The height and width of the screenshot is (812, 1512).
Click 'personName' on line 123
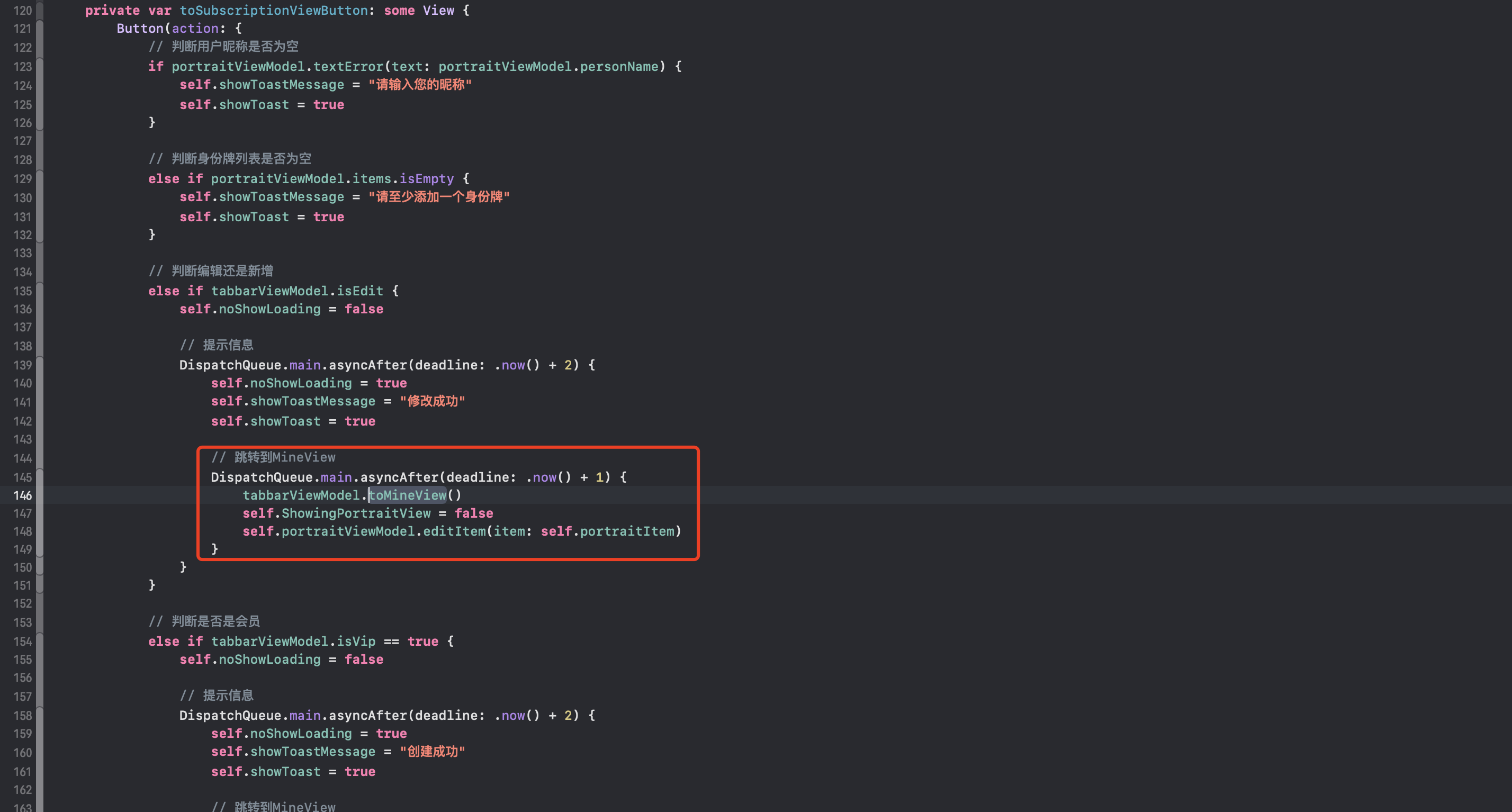619,66
